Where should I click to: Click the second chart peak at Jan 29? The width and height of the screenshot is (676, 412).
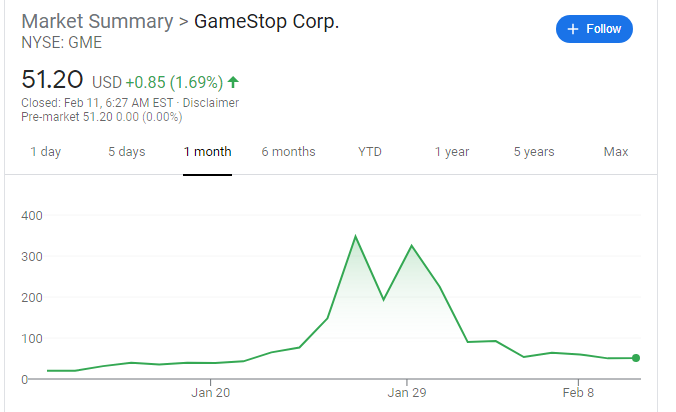click(x=412, y=246)
